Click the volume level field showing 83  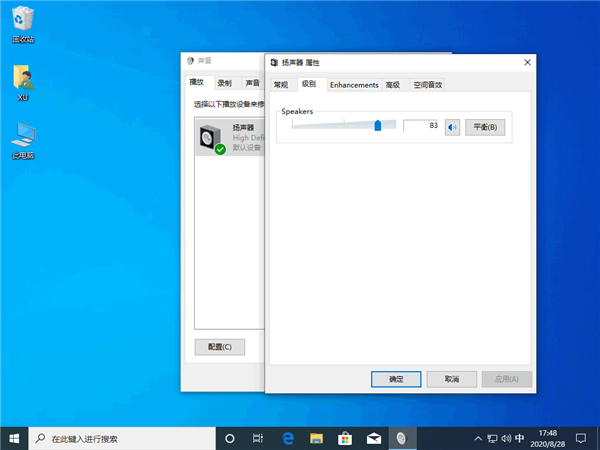coord(422,126)
